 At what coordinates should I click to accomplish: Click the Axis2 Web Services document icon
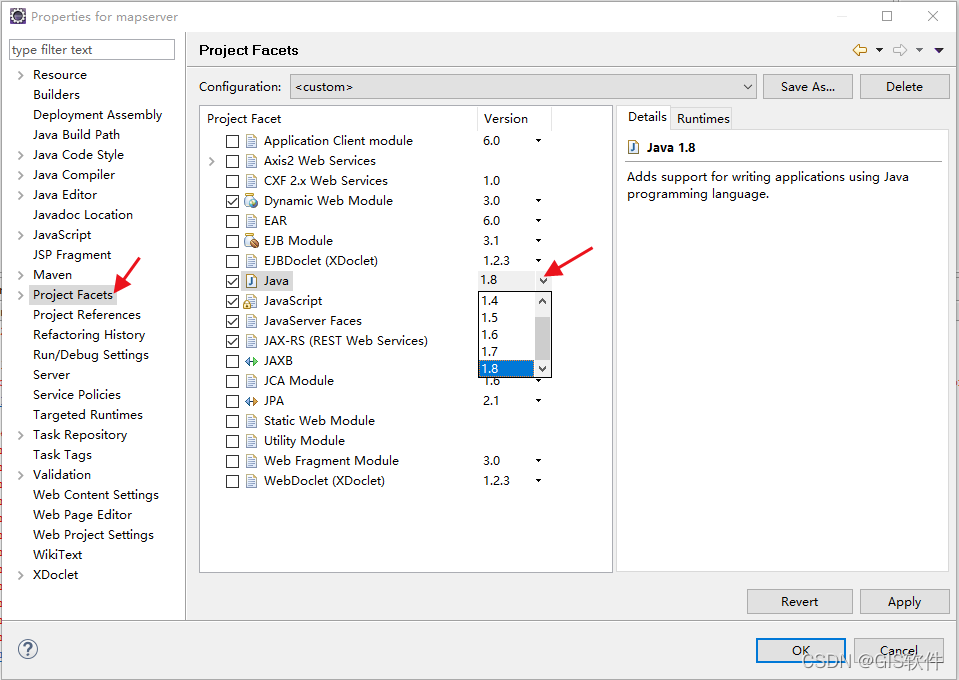[x=251, y=161]
